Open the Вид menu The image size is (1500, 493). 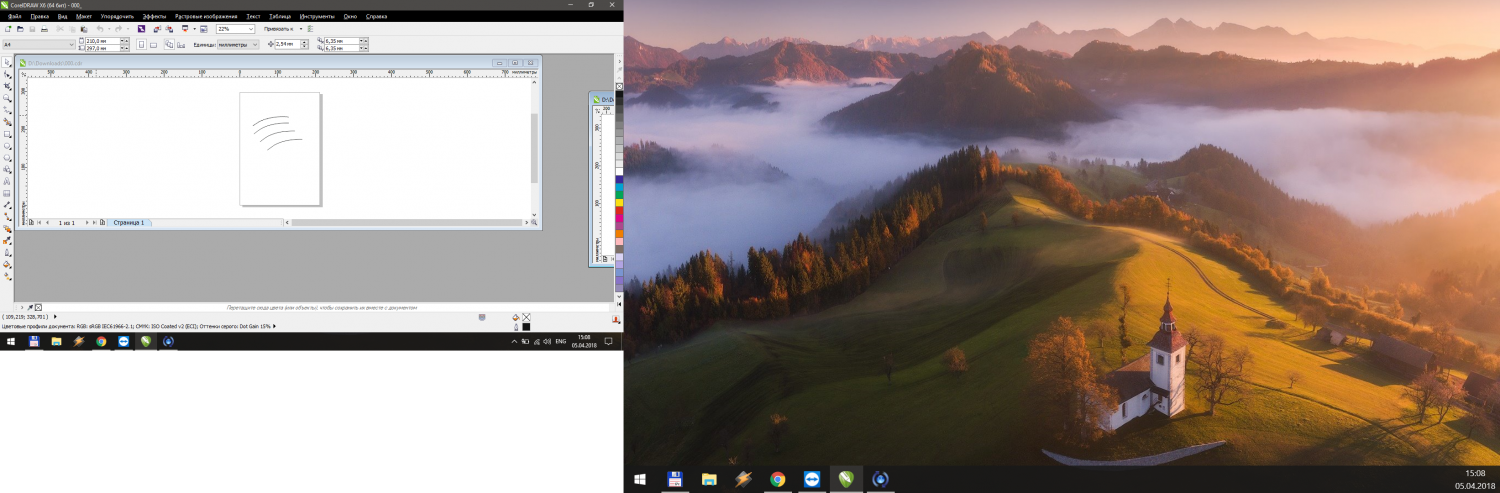coord(62,17)
